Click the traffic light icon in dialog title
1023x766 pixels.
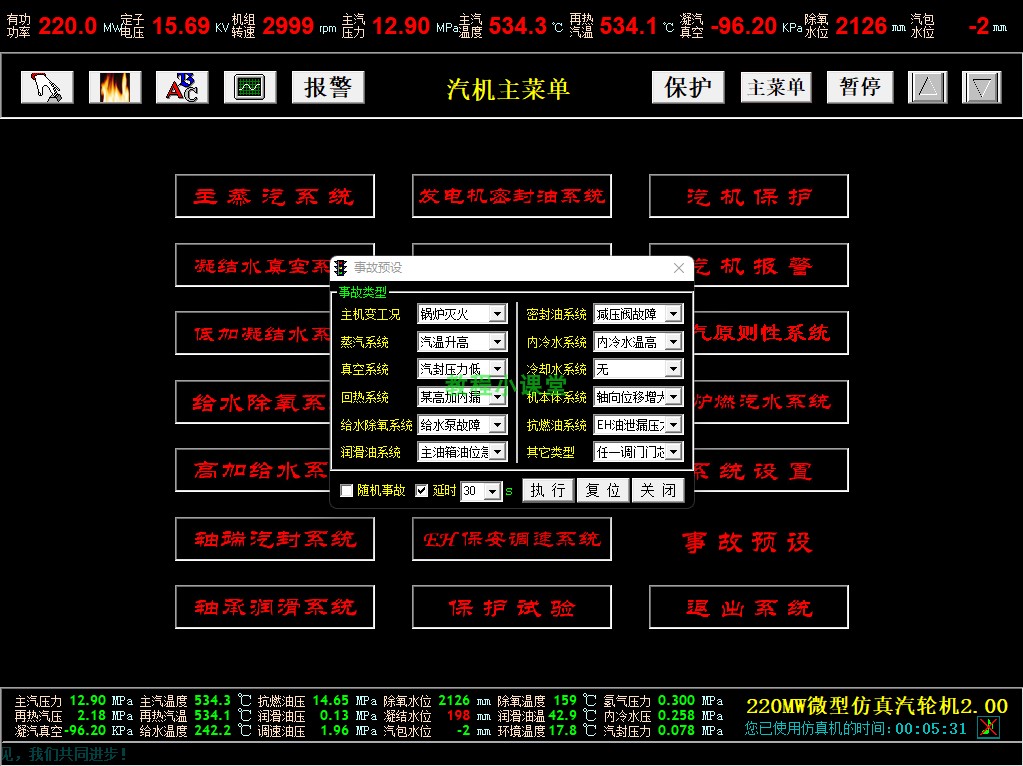(x=342, y=268)
